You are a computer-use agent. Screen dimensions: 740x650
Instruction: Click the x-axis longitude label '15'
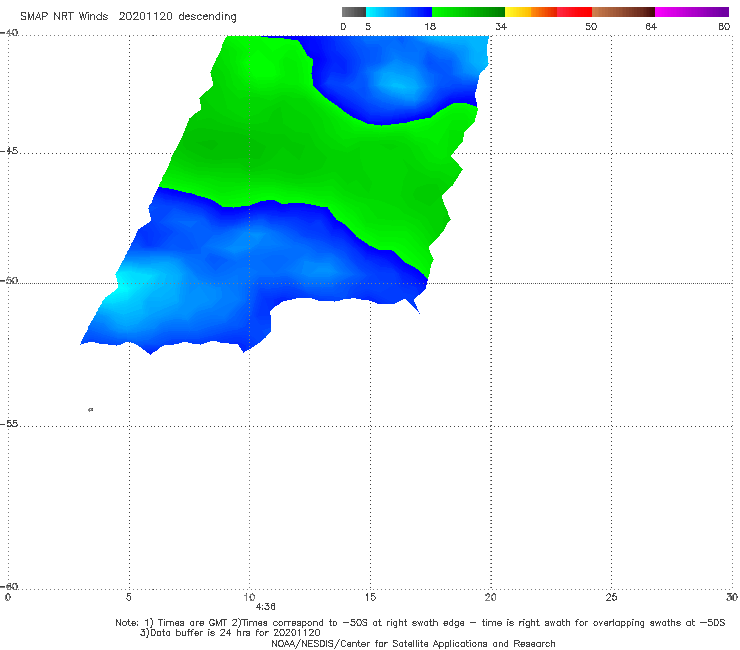pyautogui.click(x=370, y=597)
